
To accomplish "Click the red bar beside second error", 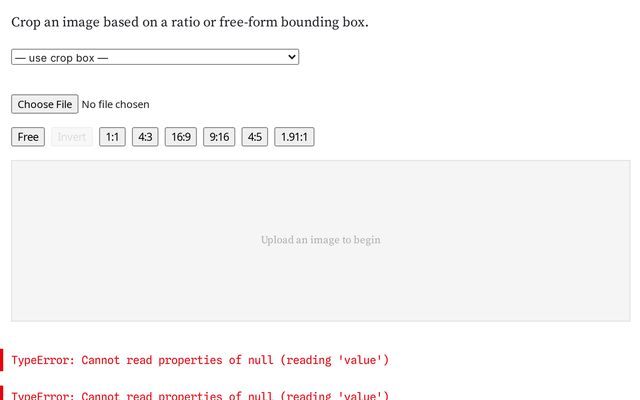I will (x=2, y=393).
